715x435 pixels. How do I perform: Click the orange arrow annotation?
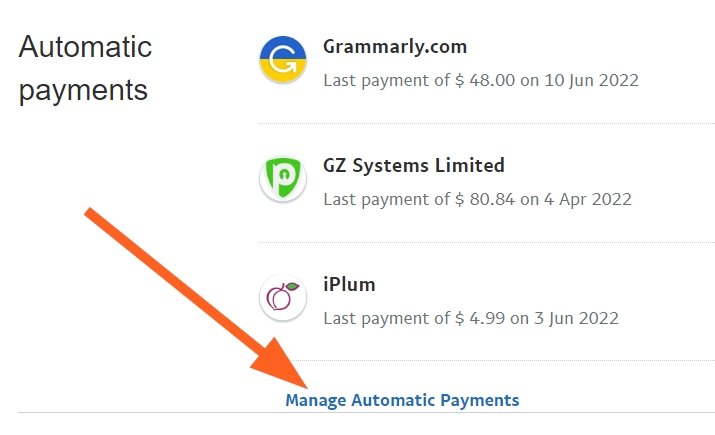(x=196, y=298)
